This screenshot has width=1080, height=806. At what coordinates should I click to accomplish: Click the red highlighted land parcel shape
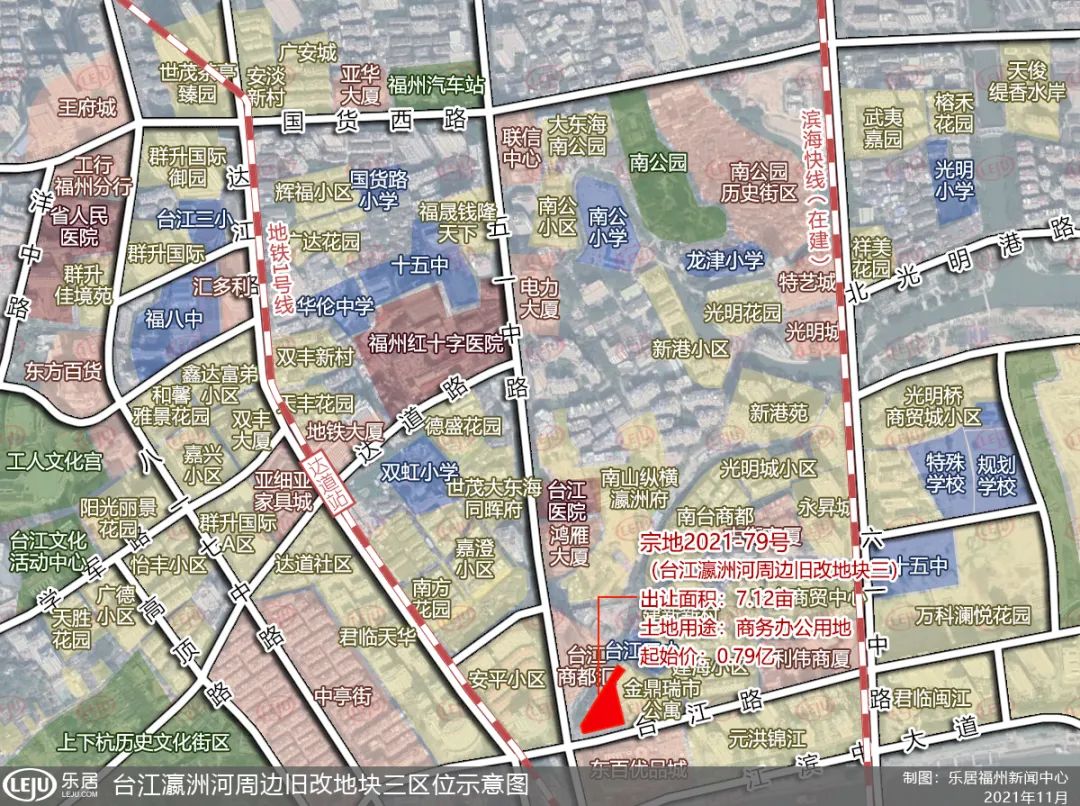(604, 701)
